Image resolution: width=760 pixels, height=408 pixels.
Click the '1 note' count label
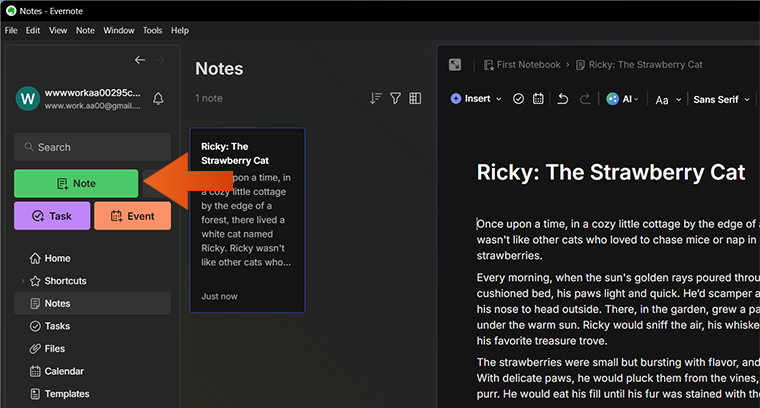209,98
